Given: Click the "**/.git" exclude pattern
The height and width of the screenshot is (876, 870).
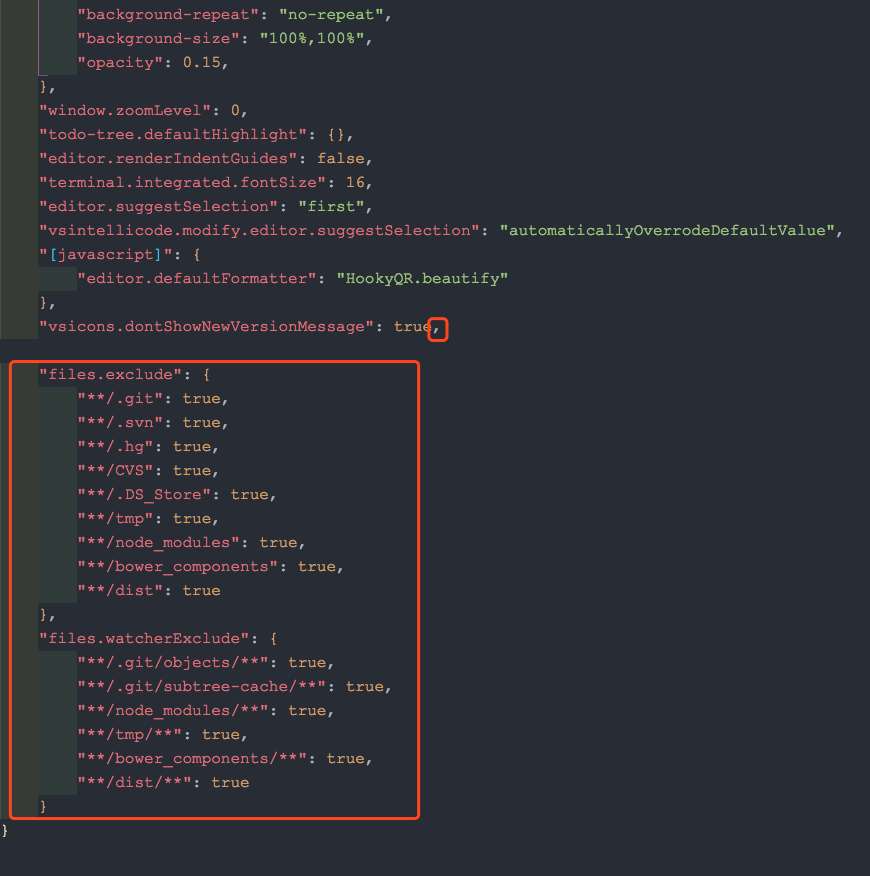Looking at the screenshot, I should [120, 398].
